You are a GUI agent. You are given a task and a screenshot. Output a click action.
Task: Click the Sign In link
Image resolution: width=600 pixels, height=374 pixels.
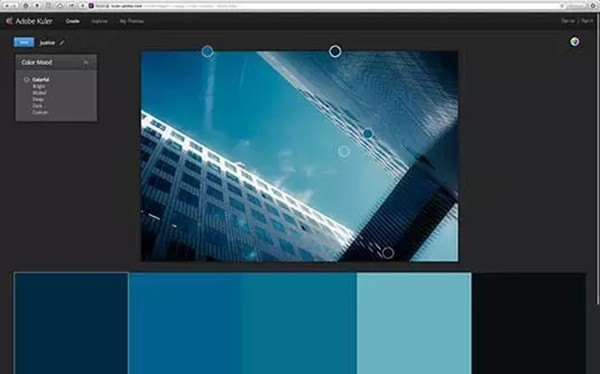[x=587, y=21]
